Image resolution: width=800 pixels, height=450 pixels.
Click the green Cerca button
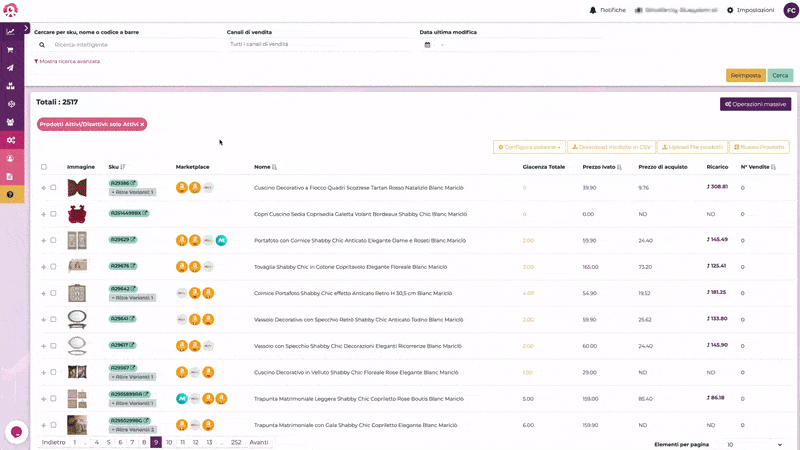tap(780, 75)
